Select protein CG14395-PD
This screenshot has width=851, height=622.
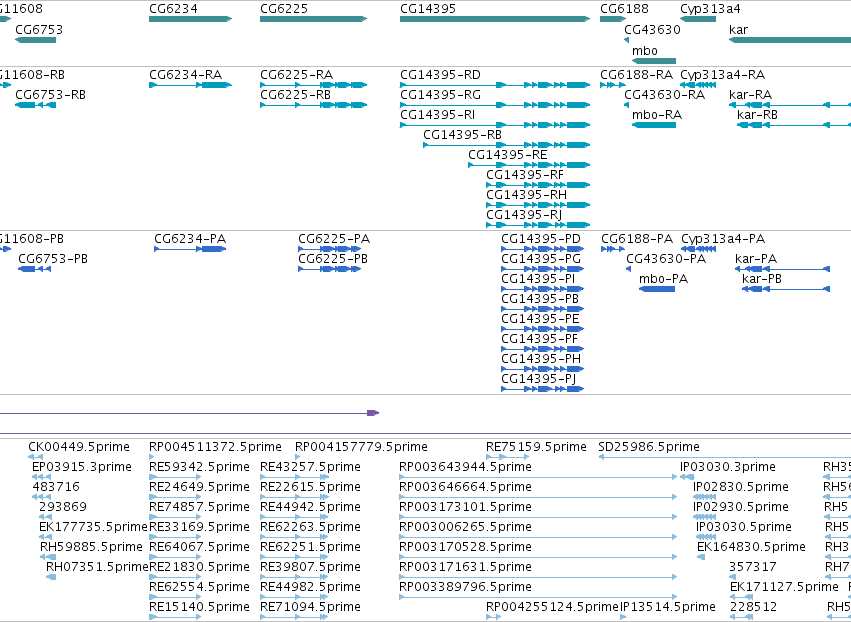click(x=541, y=239)
